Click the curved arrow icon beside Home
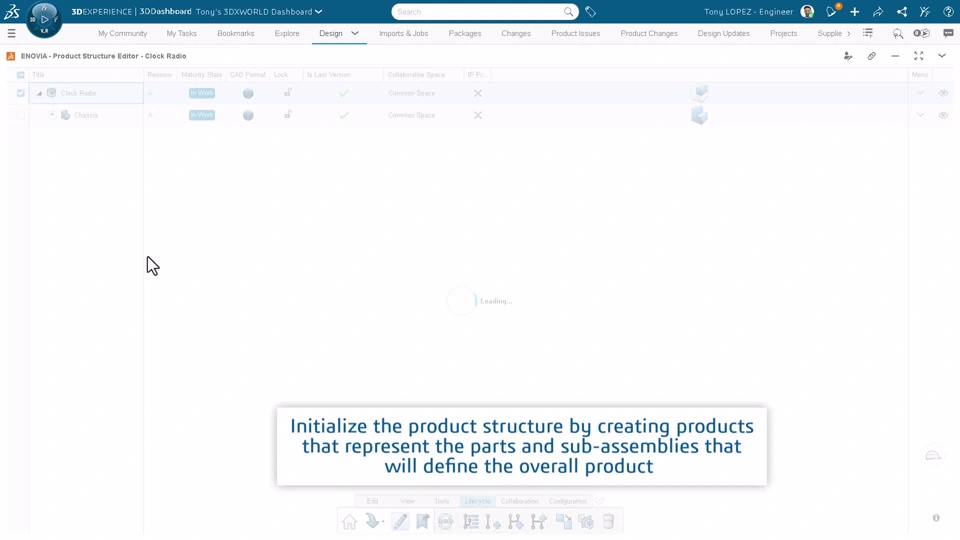Screen dimensions: 960x540 click(373, 521)
